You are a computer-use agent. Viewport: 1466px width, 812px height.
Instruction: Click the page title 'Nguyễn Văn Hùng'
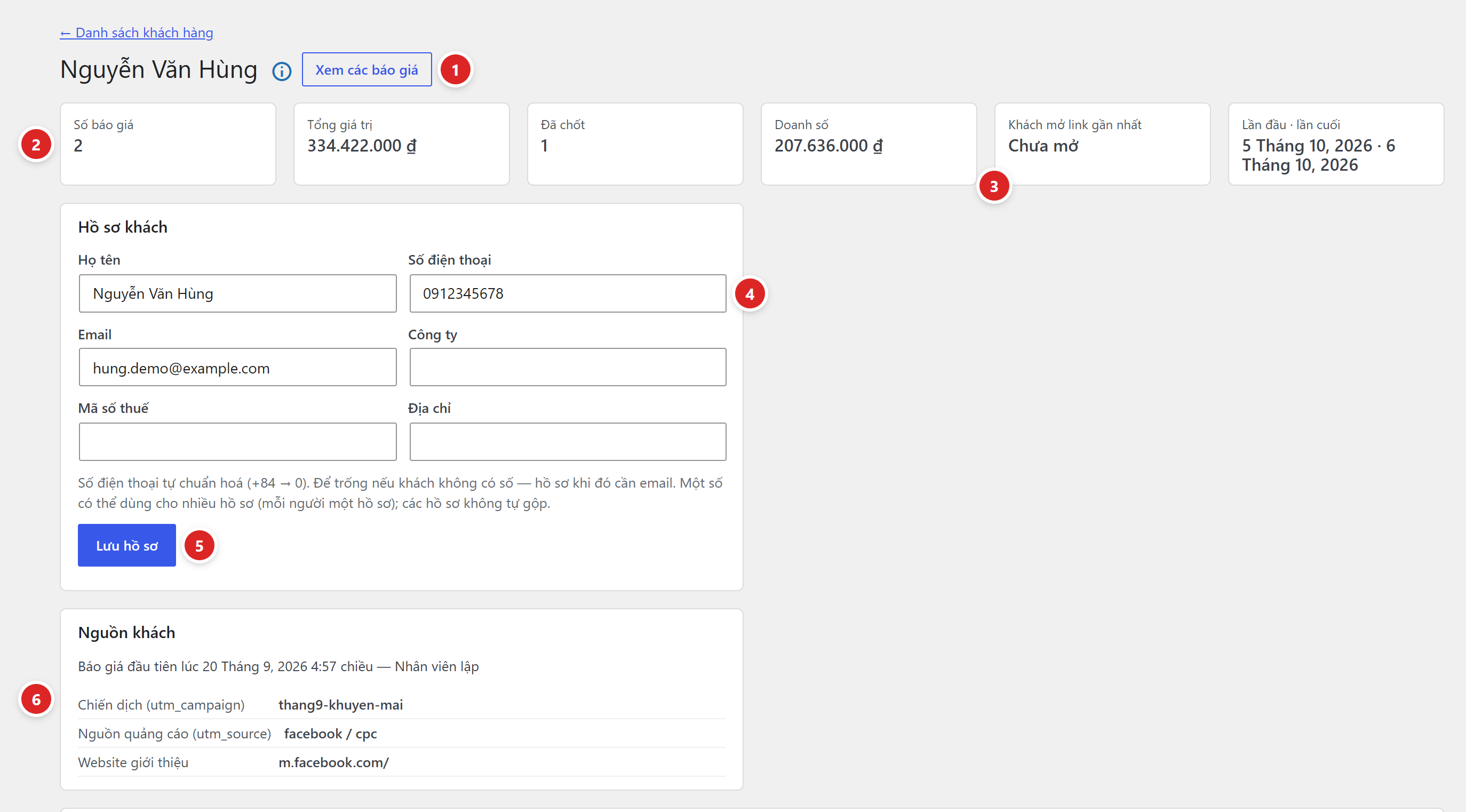pos(159,69)
